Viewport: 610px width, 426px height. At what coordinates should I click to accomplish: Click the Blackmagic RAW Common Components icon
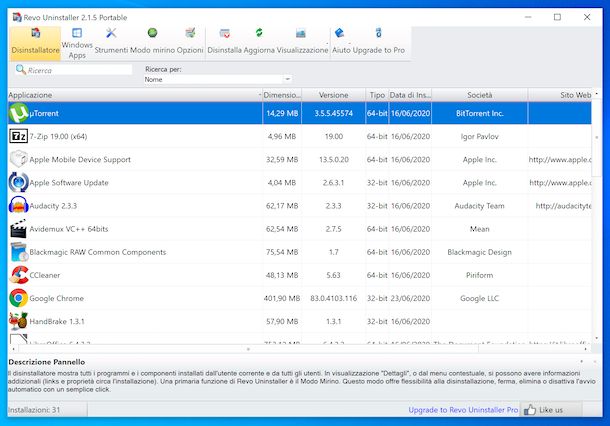pyautogui.click(x=19, y=252)
